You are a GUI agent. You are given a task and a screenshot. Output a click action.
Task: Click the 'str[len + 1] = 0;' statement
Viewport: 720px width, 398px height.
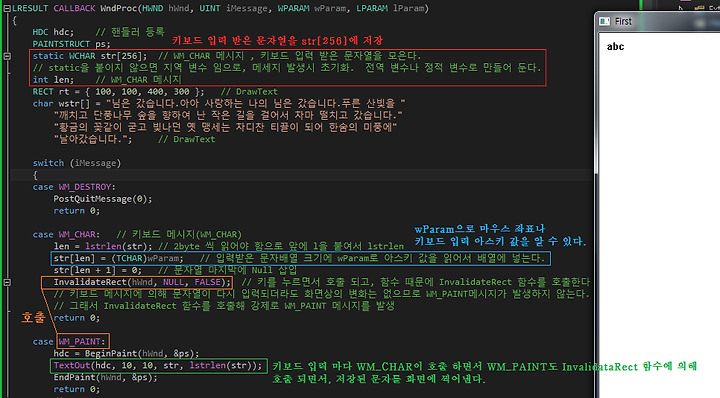pos(98,270)
